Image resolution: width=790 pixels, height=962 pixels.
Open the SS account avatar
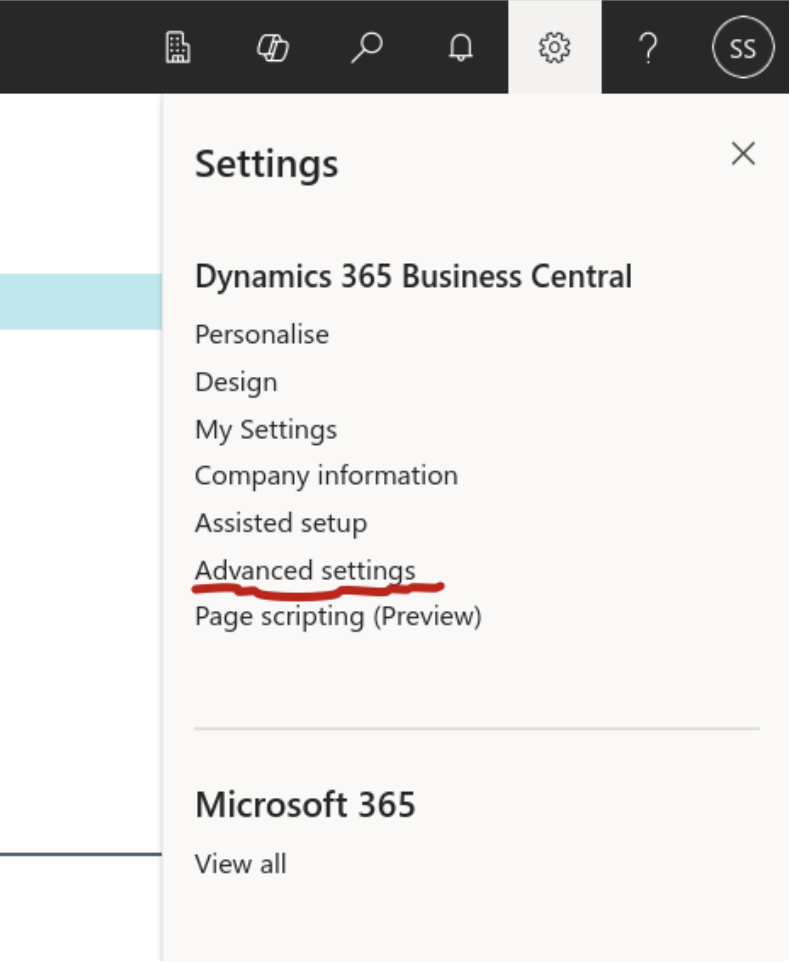click(743, 47)
